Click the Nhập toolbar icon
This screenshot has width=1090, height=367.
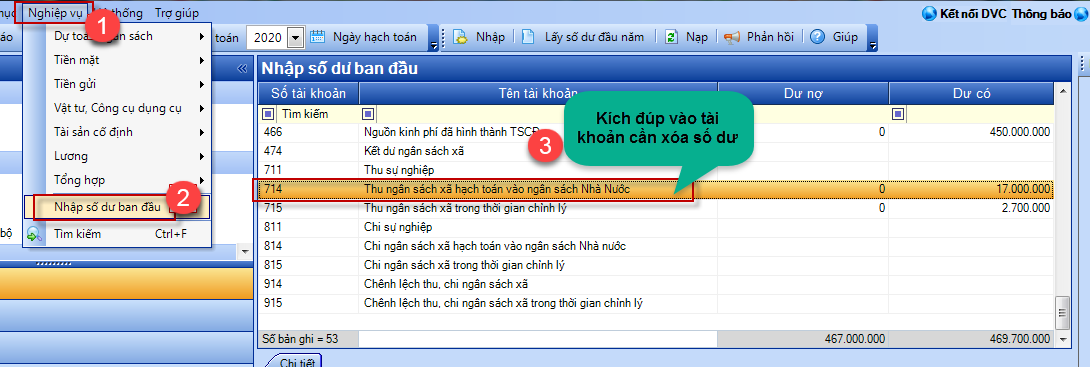460,37
